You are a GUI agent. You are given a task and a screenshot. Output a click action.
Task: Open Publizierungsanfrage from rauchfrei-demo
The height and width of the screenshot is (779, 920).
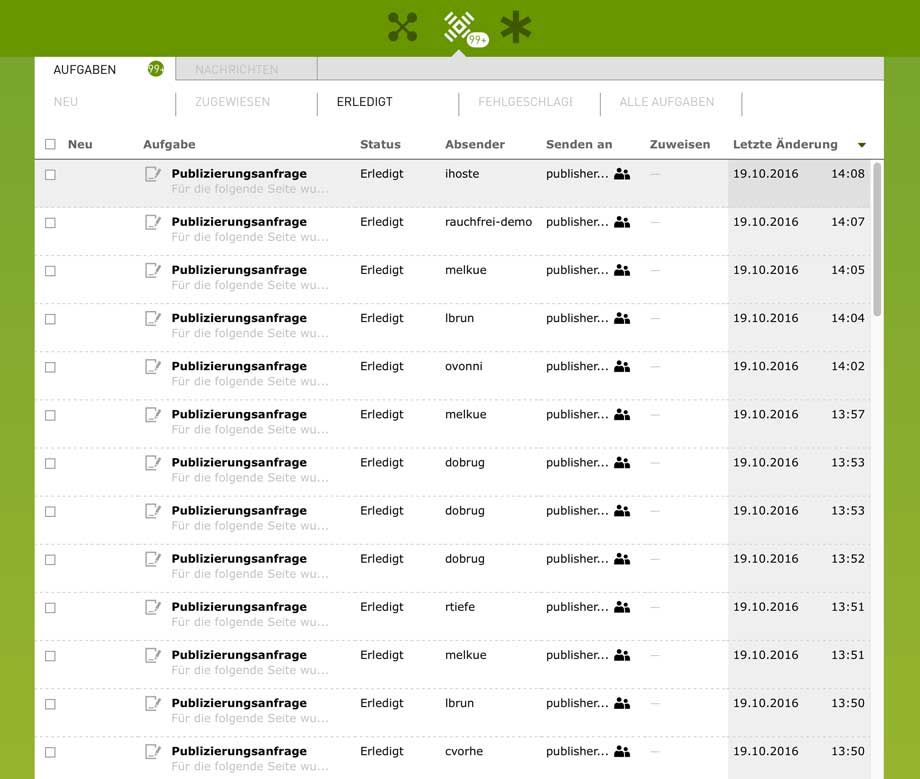pyautogui.click(x=239, y=222)
